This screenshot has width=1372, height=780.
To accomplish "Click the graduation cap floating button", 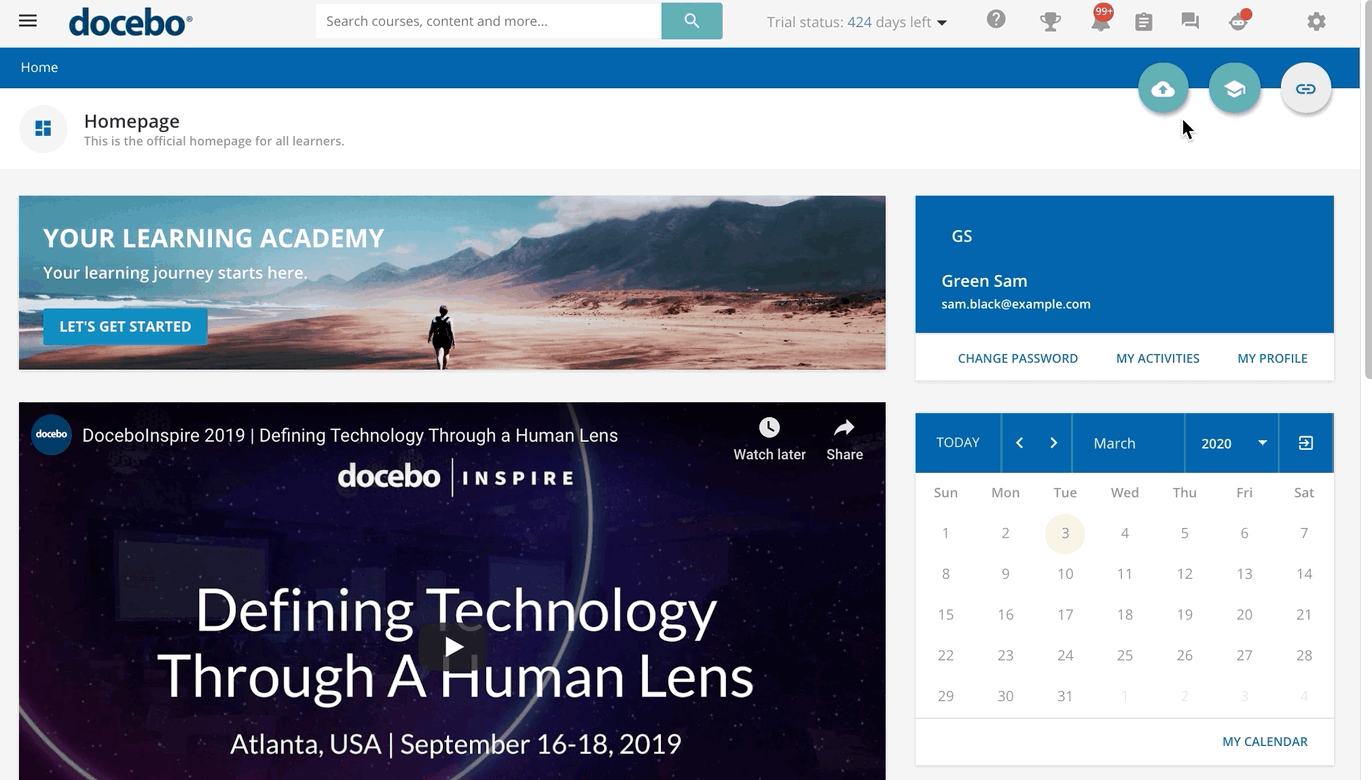I will point(1235,89).
